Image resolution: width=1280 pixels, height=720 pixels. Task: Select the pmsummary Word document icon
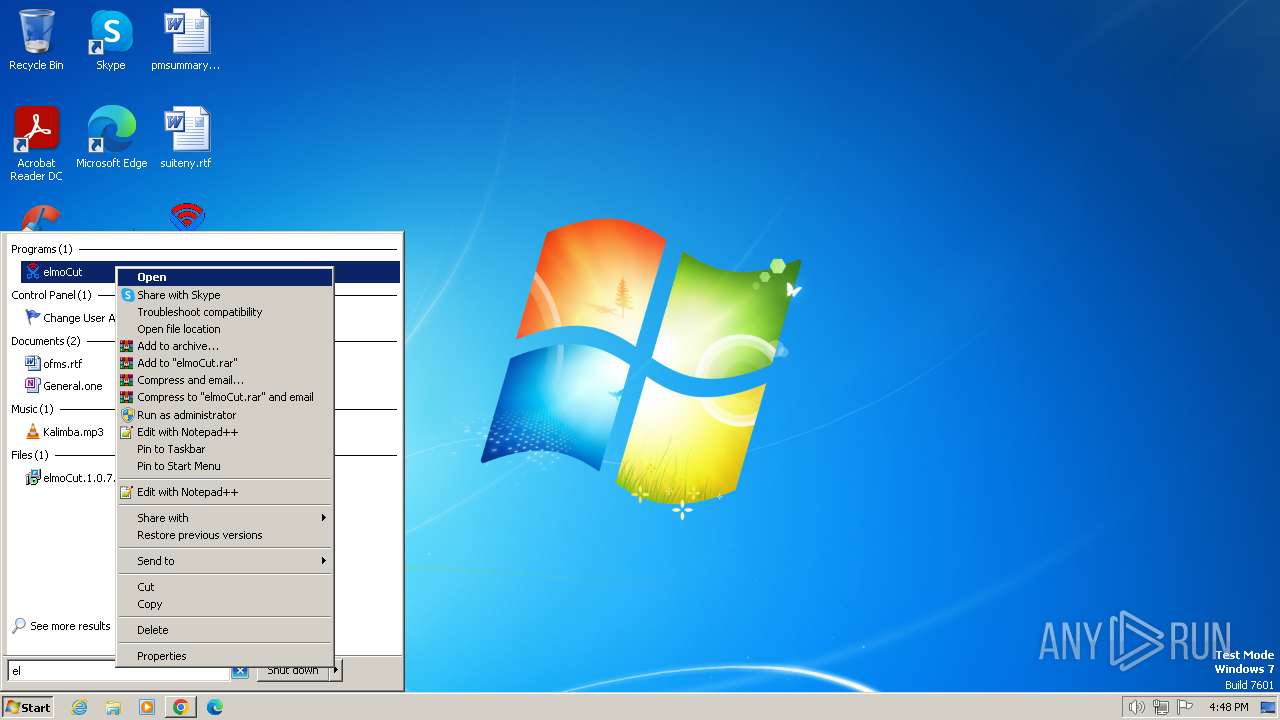point(185,40)
